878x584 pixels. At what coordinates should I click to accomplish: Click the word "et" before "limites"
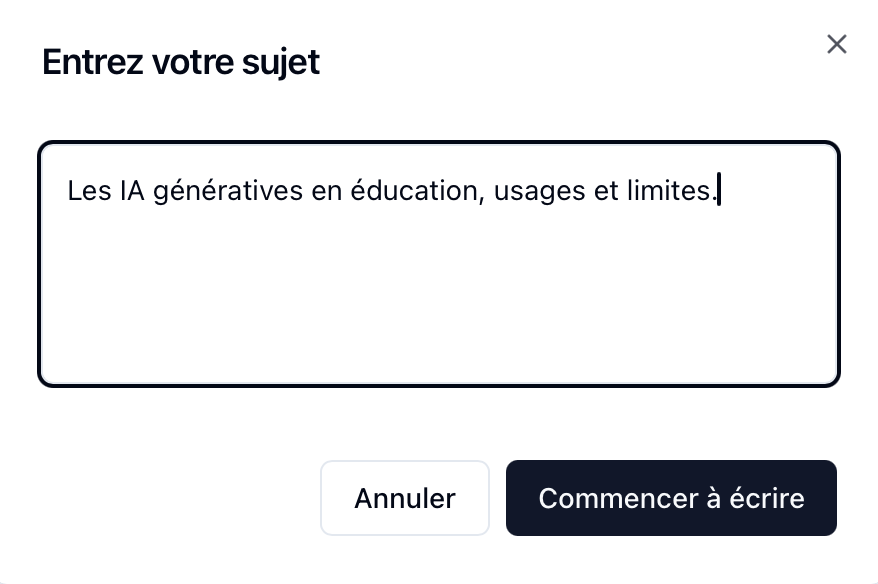pyautogui.click(x=606, y=191)
